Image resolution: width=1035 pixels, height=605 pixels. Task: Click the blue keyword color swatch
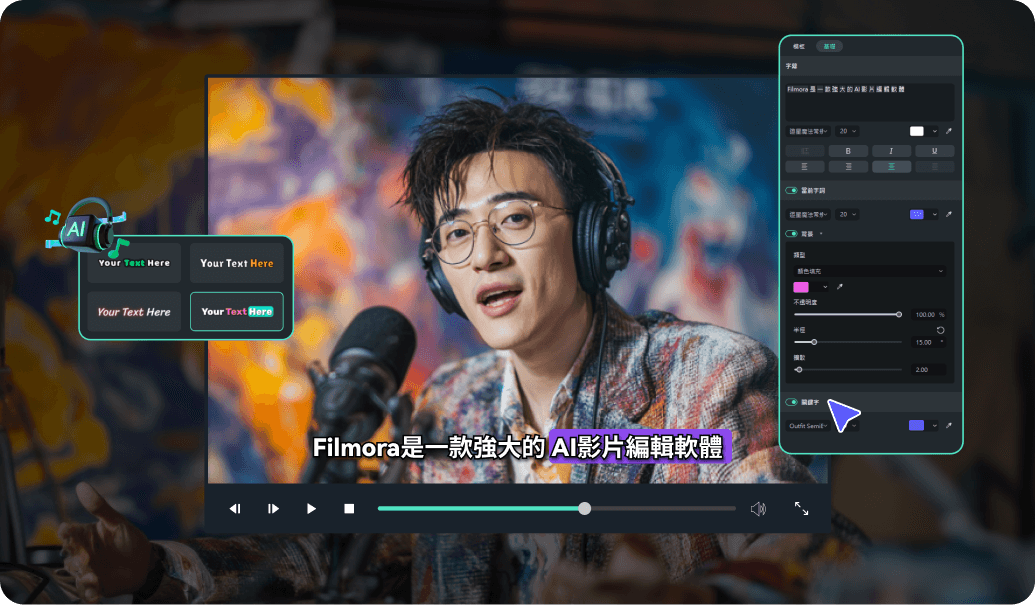[916, 426]
